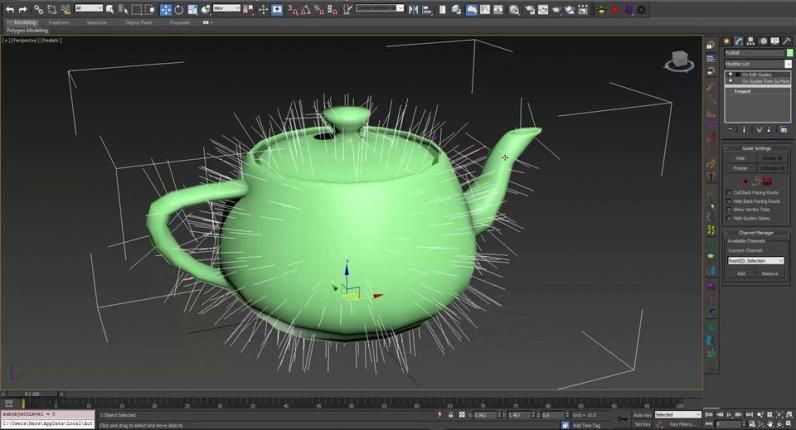Switch to the Freeform ribbon tab
The width and height of the screenshot is (796, 430).
click(59, 21)
